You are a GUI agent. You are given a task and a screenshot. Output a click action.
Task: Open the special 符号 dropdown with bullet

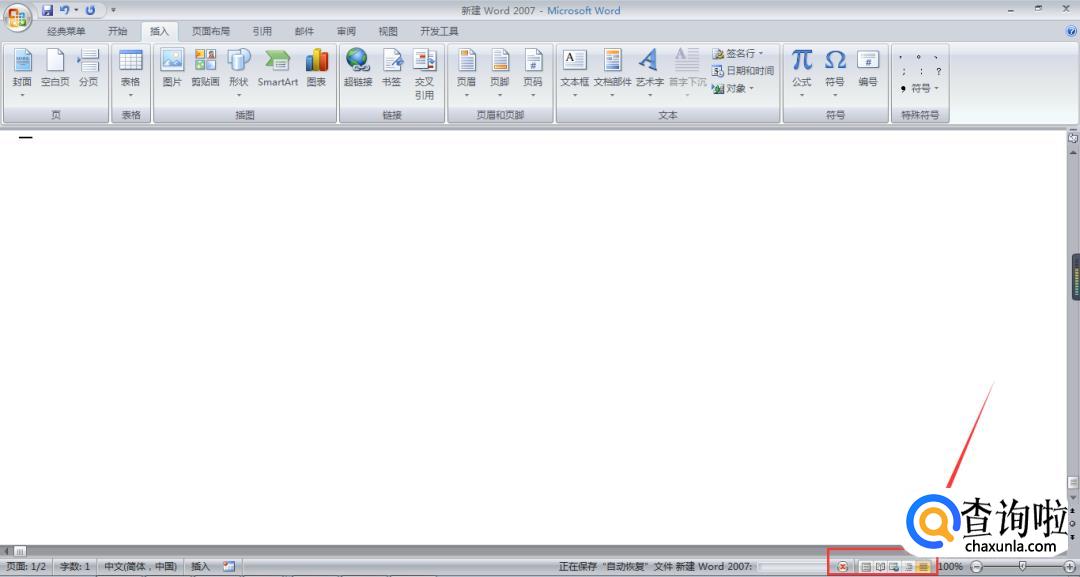tap(920, 88)
